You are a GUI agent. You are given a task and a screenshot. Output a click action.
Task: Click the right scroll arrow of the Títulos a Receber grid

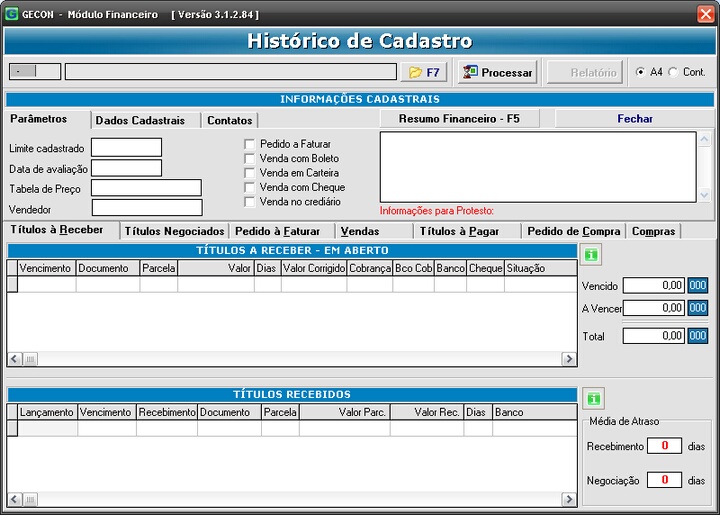(x=569, y=359)
